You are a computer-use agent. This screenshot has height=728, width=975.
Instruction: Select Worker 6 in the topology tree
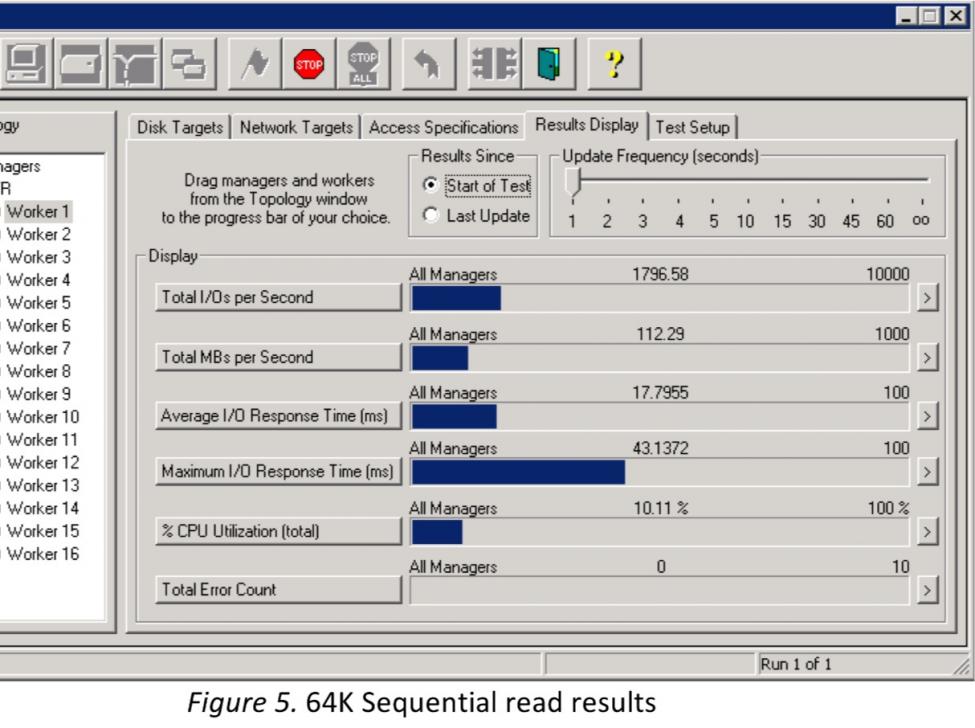[x=39, y=326]
